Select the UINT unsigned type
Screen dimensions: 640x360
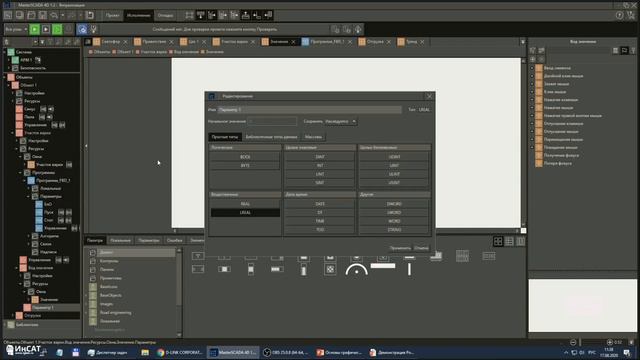tap(394, 165)
